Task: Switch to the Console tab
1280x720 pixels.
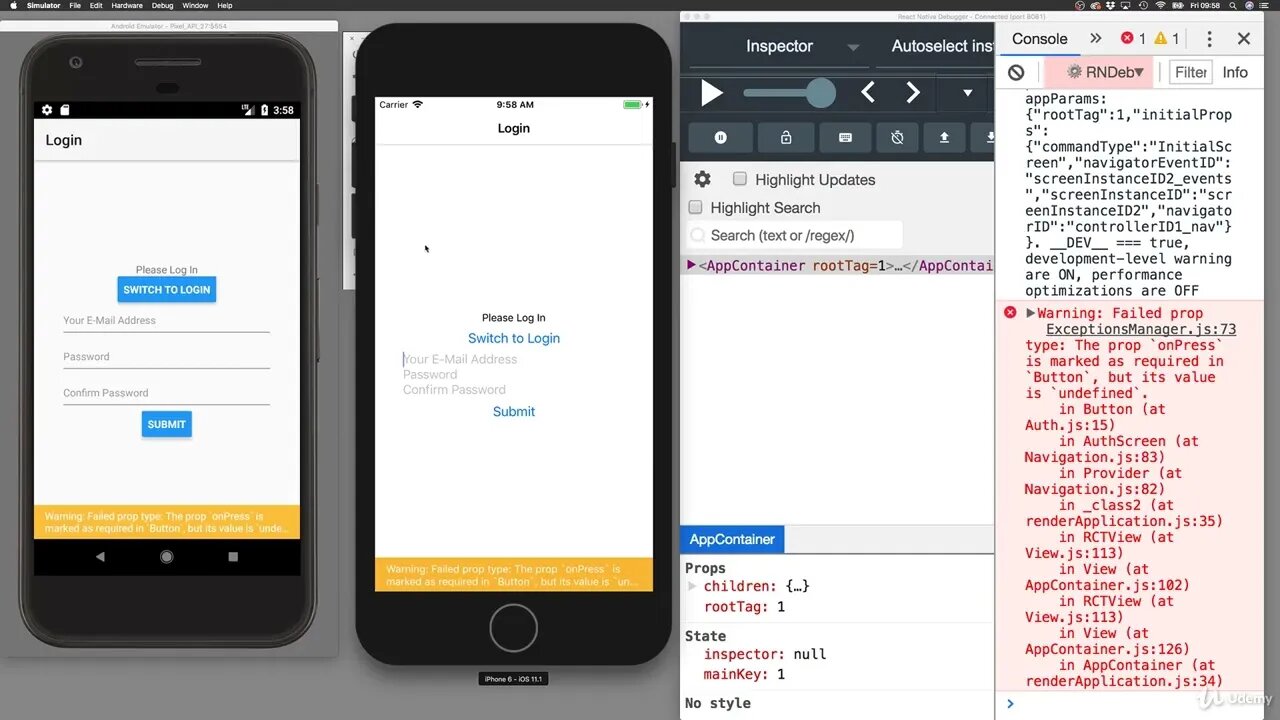Action: 1039,39
